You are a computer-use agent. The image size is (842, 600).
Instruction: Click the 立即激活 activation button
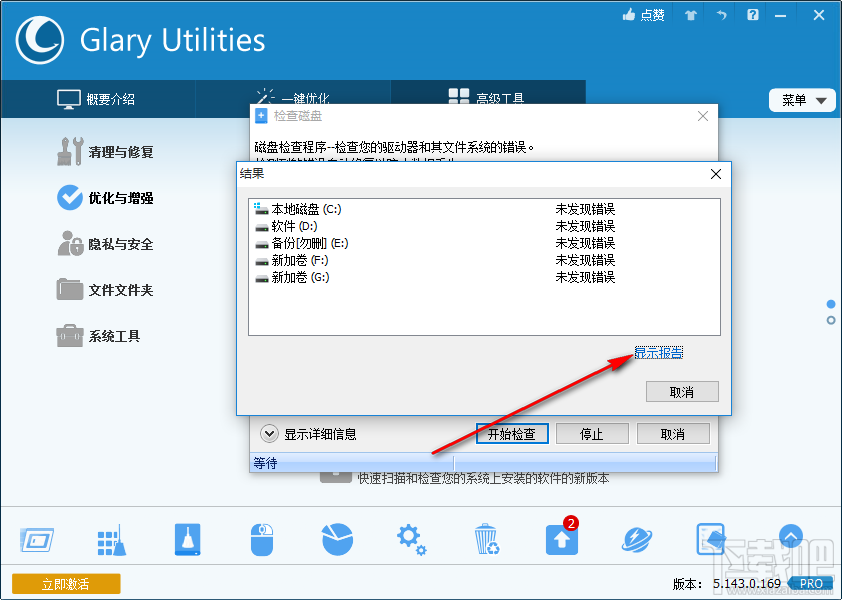click(65, 582)
